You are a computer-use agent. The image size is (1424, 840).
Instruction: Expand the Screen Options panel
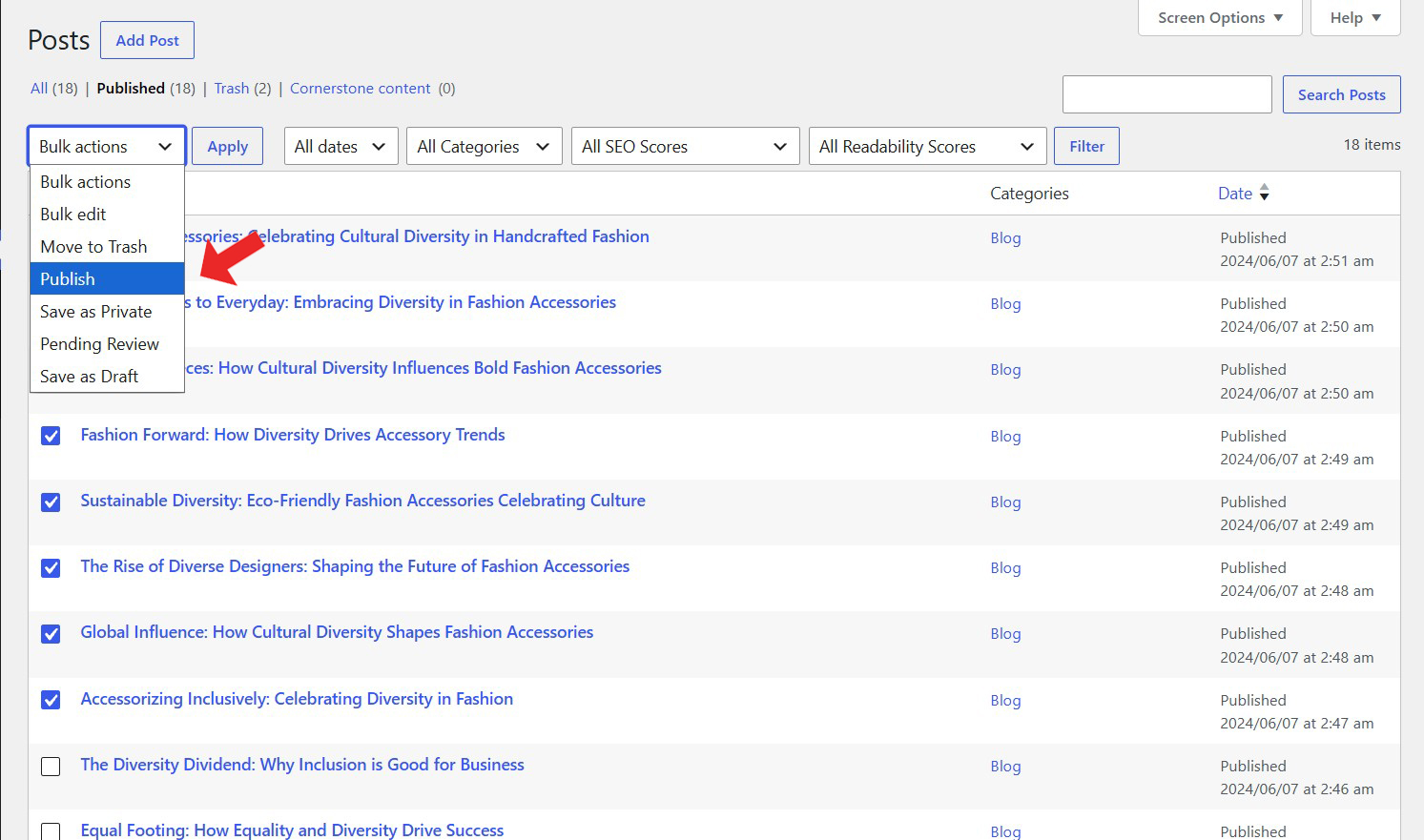pyautogui.click(x=1220, y=17)
